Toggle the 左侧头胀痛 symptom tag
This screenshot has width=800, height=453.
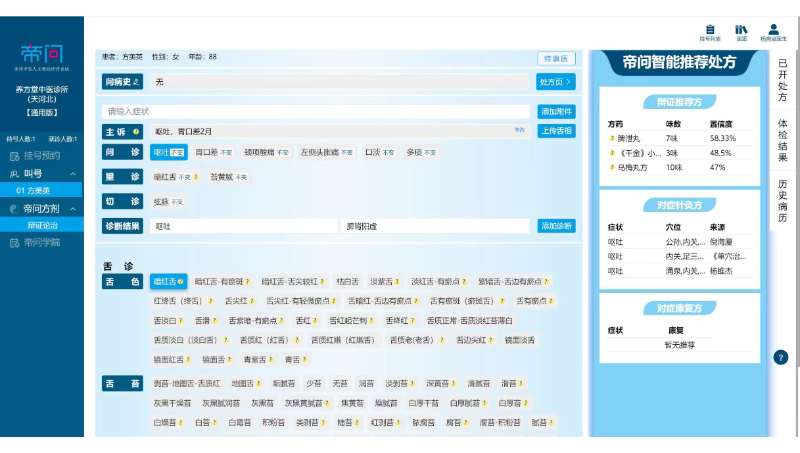tap(327, 152)
